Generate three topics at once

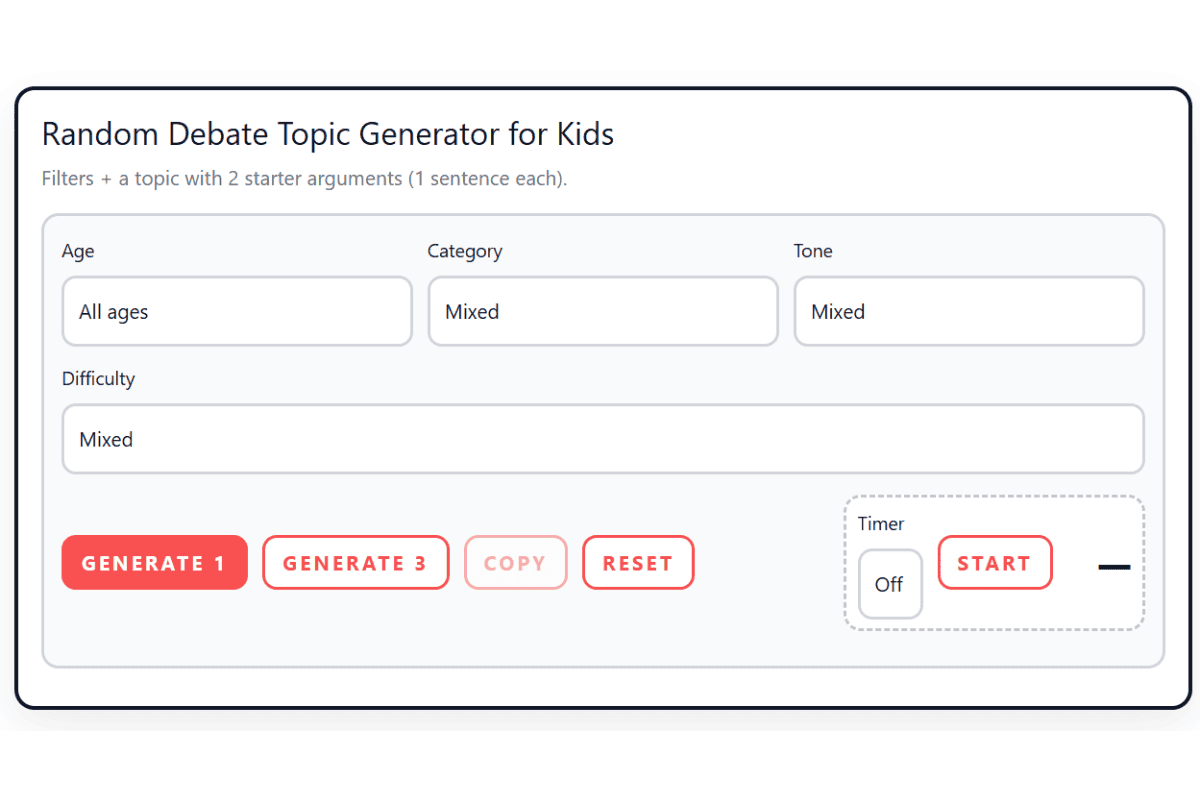(355, 562)
